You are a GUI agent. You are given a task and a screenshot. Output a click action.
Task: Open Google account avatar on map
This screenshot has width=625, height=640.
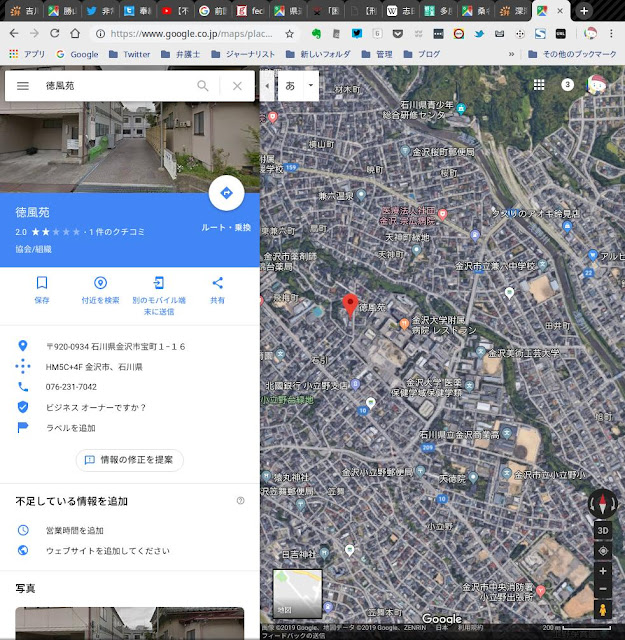pos(596,84)
